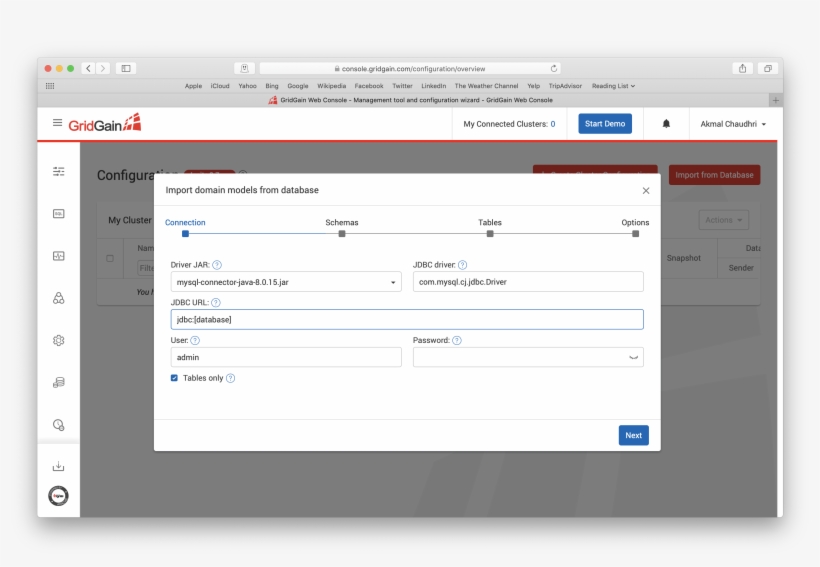Click Start Demo button
The height and width of the screenshot is (567, 820).
(x=605, y=124)
